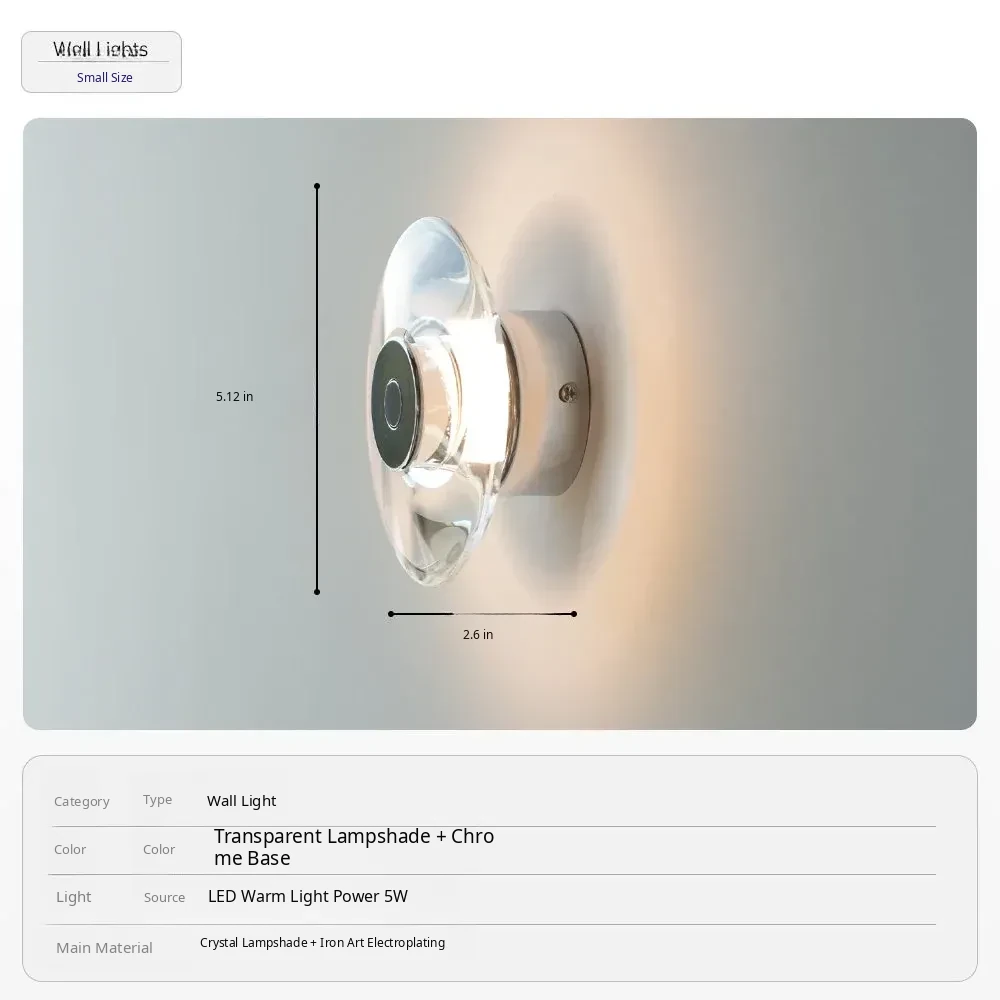Select Transparent Lampshade + Chrome Base text
The width and height of the screenshot is (1000, 1000).
click(x=354, y=847)
